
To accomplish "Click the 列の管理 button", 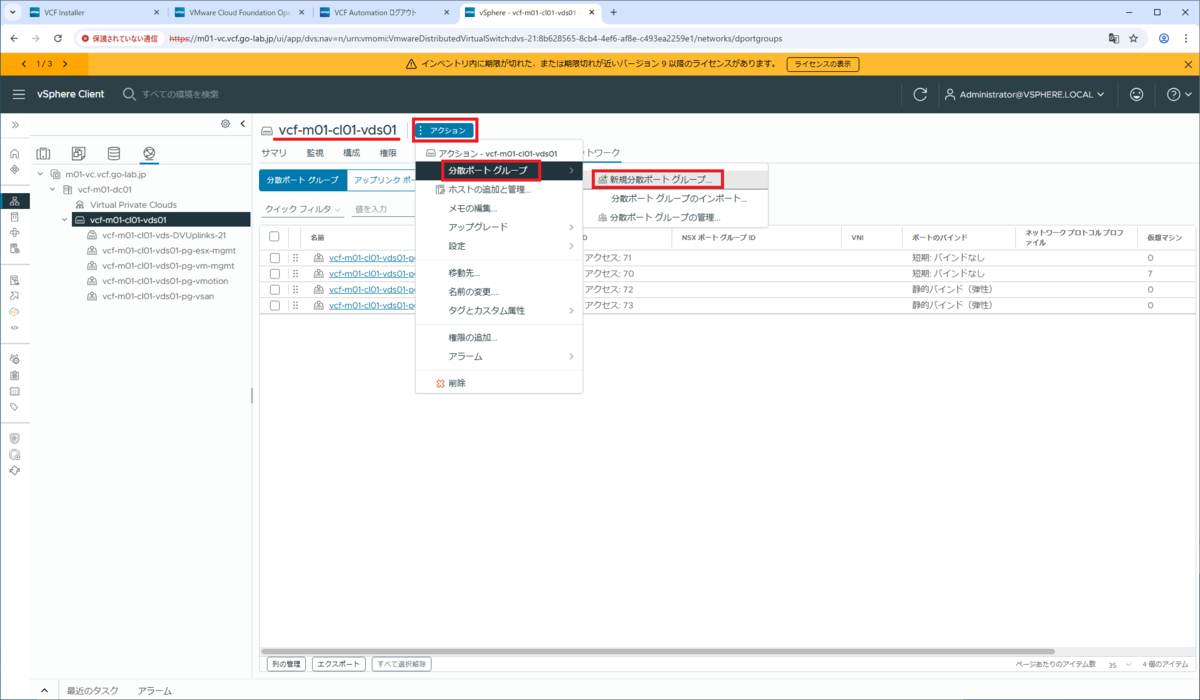I will click(x=286, y=664).
